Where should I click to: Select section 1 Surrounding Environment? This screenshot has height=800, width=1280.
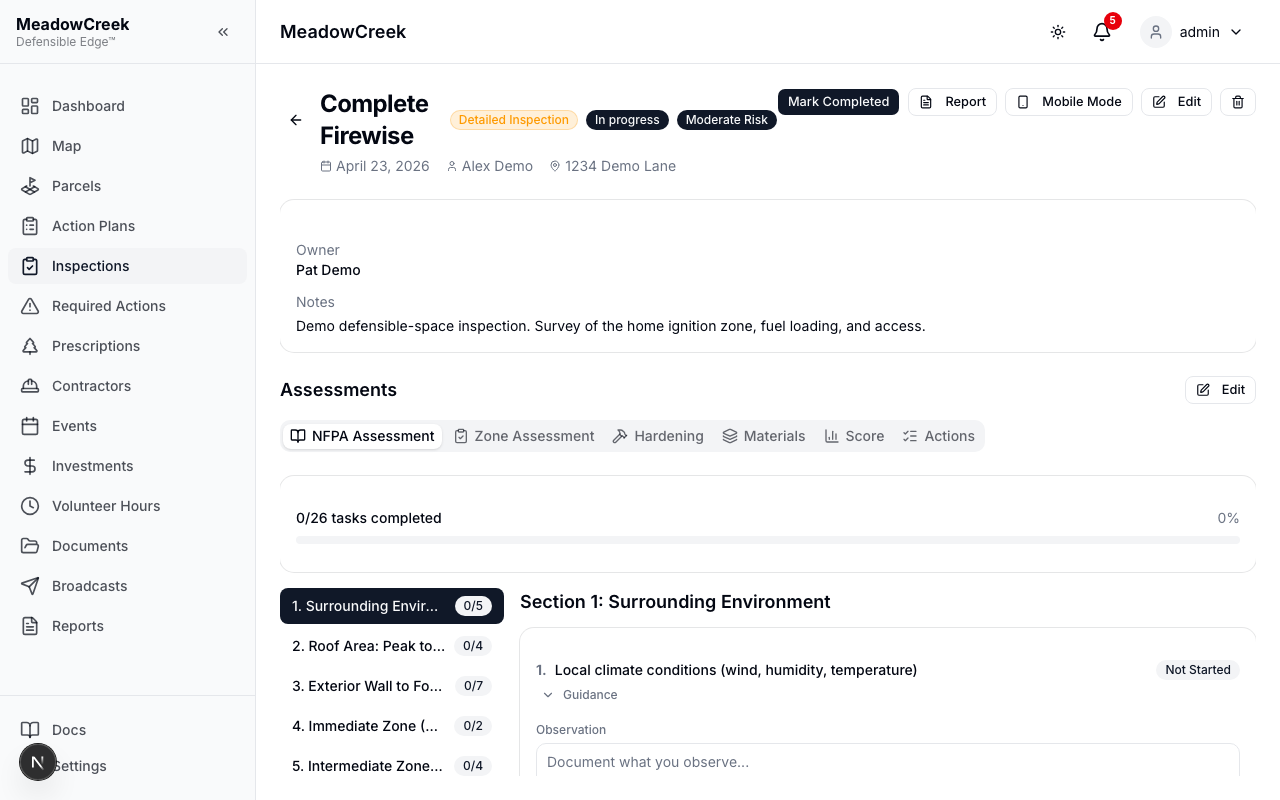click(x=392, y=606)
